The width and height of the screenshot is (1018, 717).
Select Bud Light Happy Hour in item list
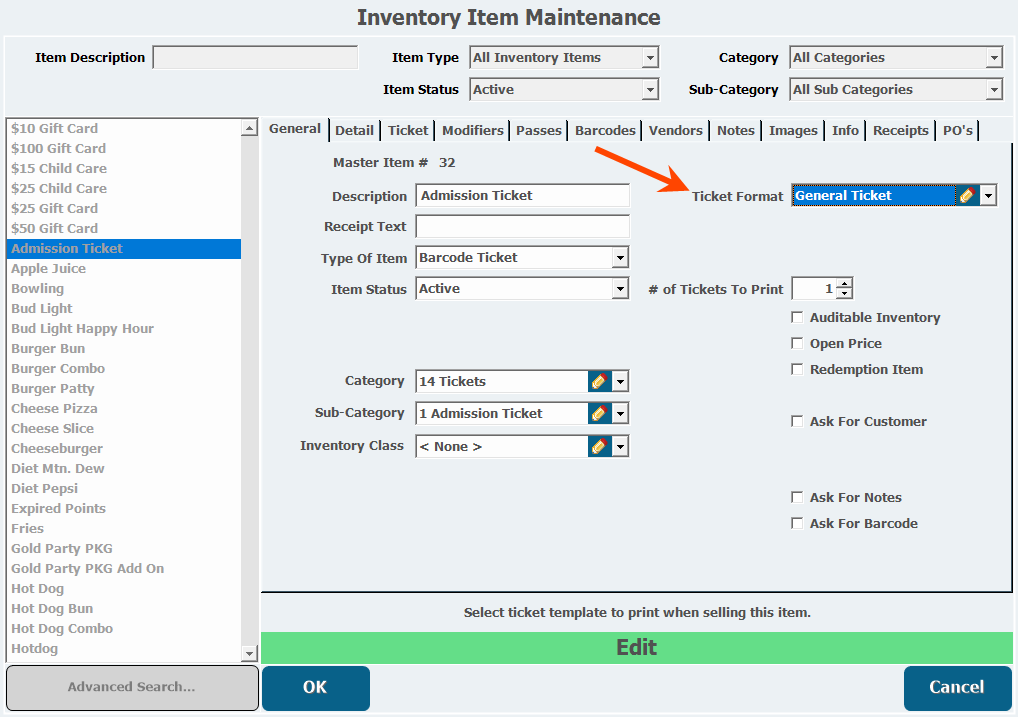(82, 328)
